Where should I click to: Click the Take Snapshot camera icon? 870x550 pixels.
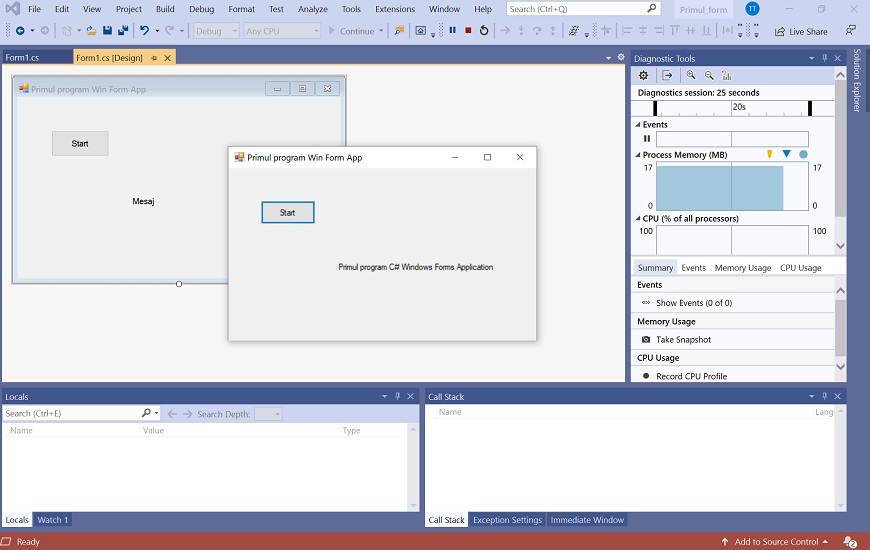pyautogui.click(x=646, y=340)
